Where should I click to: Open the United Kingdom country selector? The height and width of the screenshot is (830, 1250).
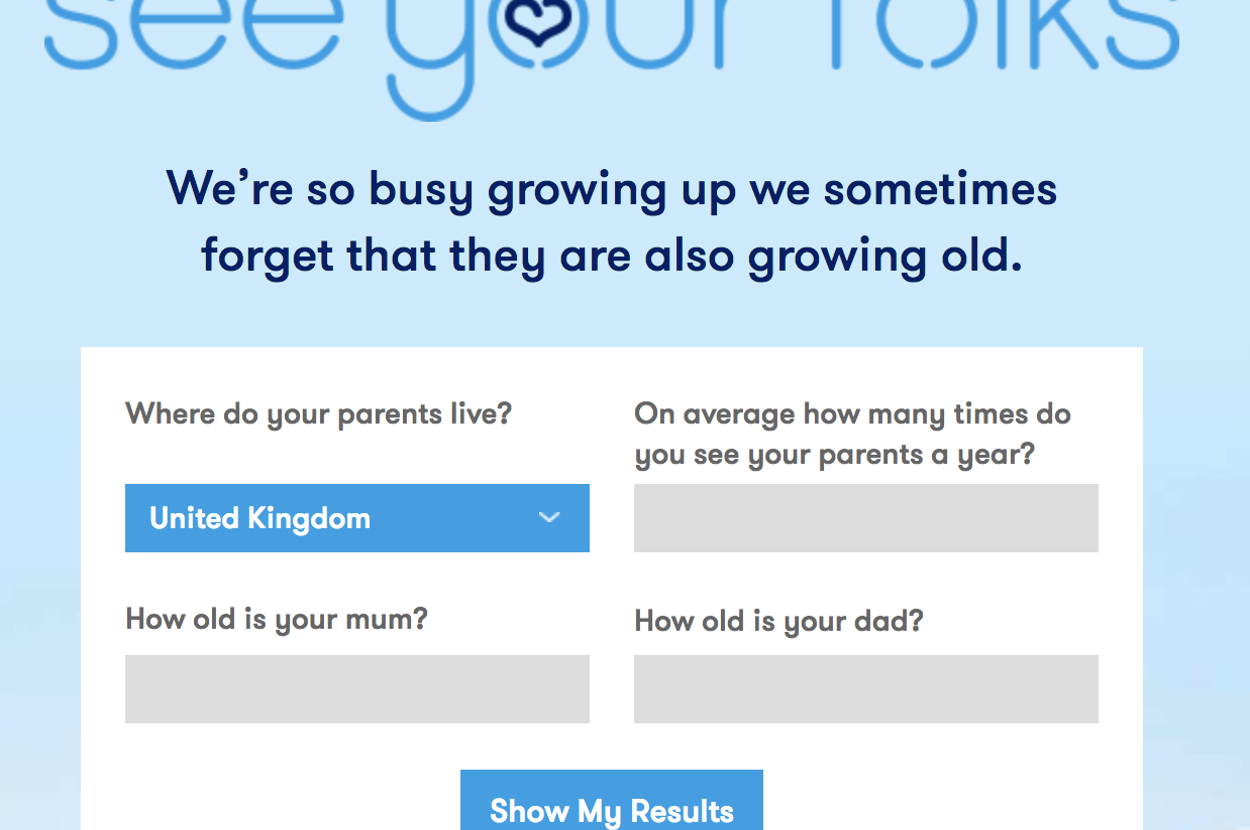point(356,518)
